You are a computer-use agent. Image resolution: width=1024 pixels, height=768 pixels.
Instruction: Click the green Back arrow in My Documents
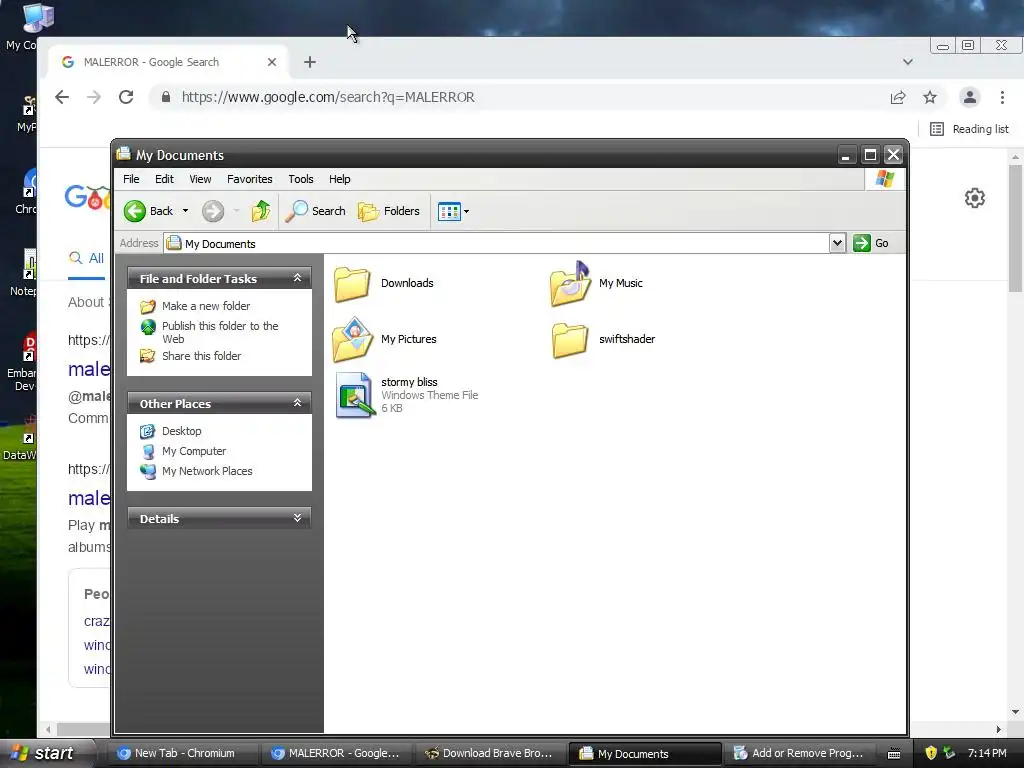[x=135, y=211]
